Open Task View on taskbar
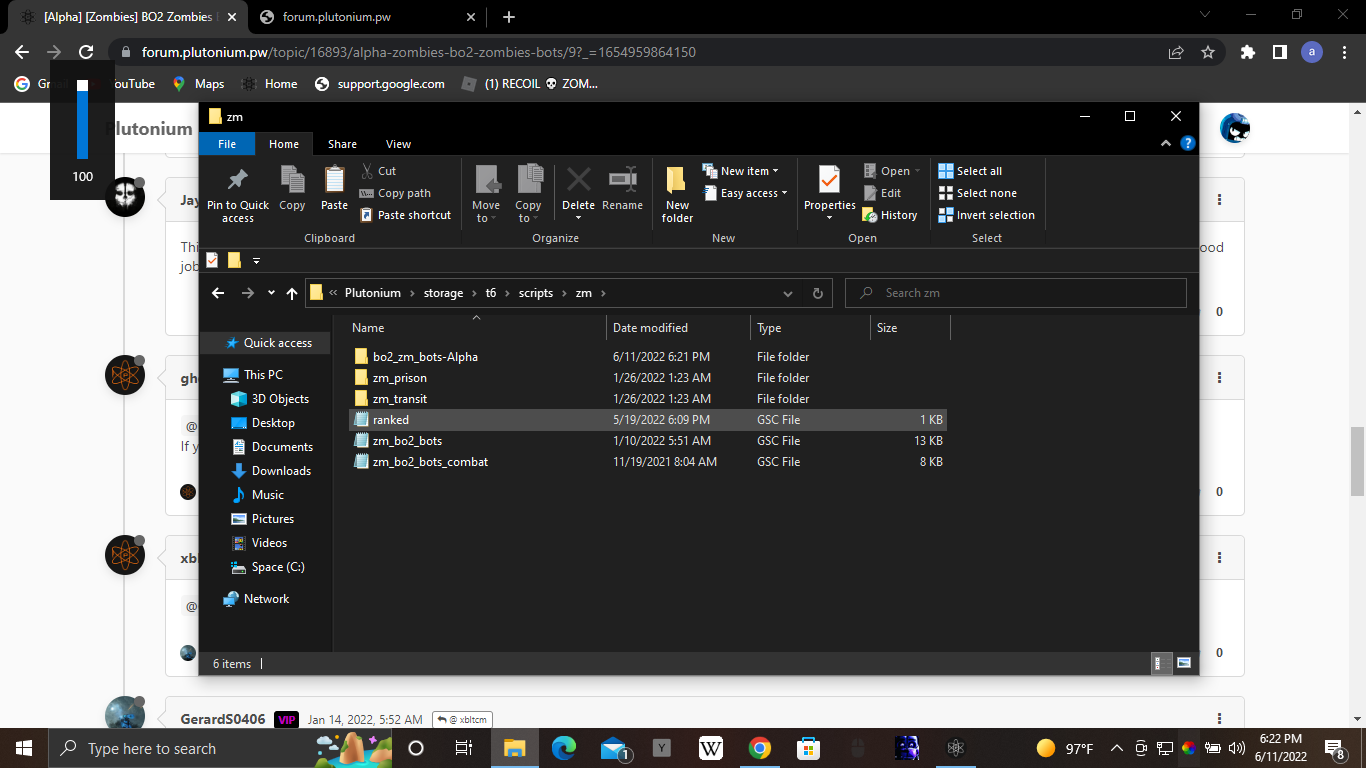Viewport: 1366px width, 768px height. [464, 748]
